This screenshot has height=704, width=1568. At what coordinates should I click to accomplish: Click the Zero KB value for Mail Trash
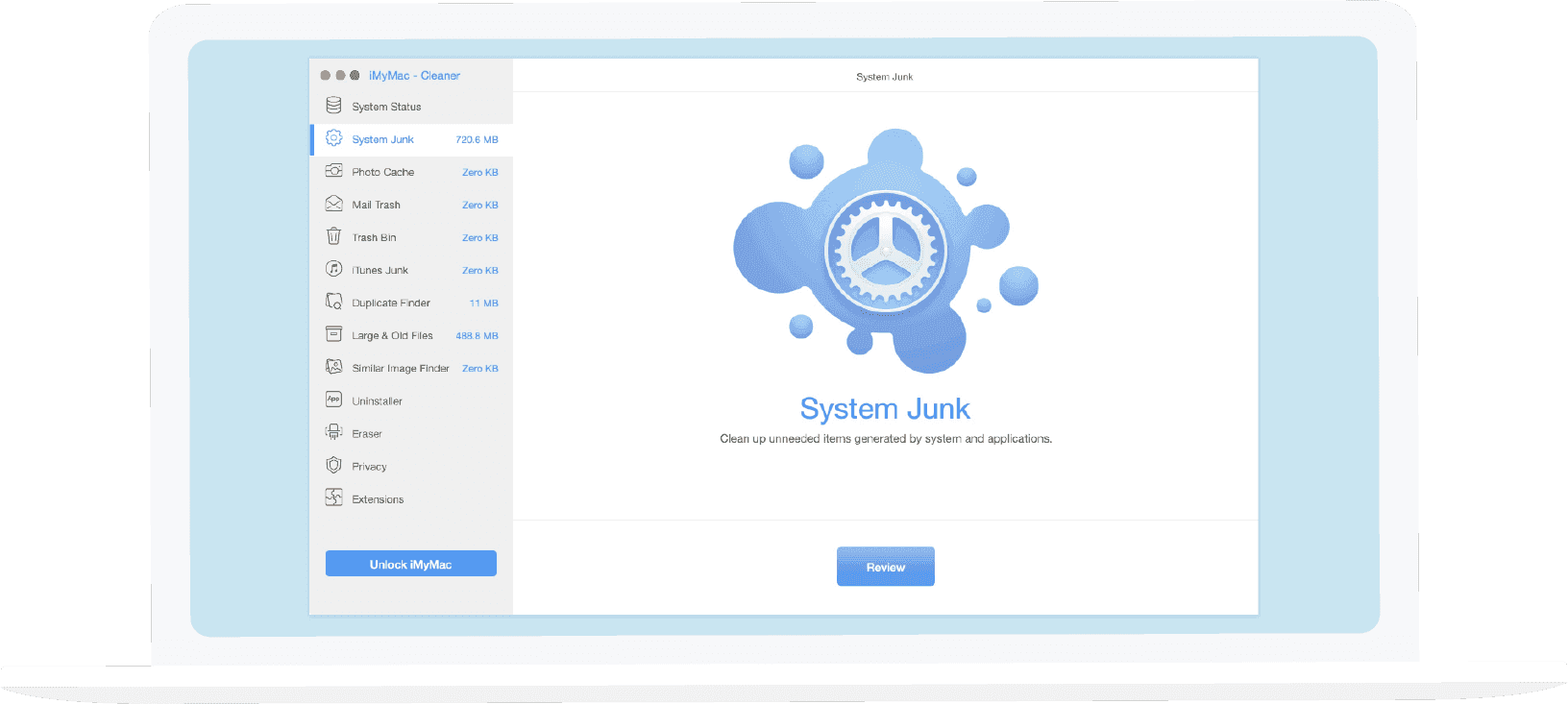(x=480, y=206)
